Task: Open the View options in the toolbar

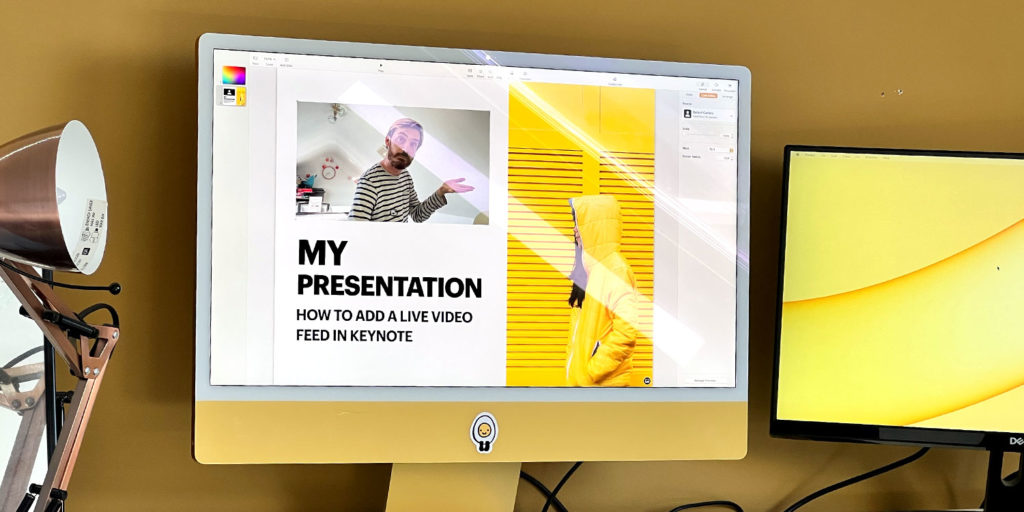Action: coord(255,61)
